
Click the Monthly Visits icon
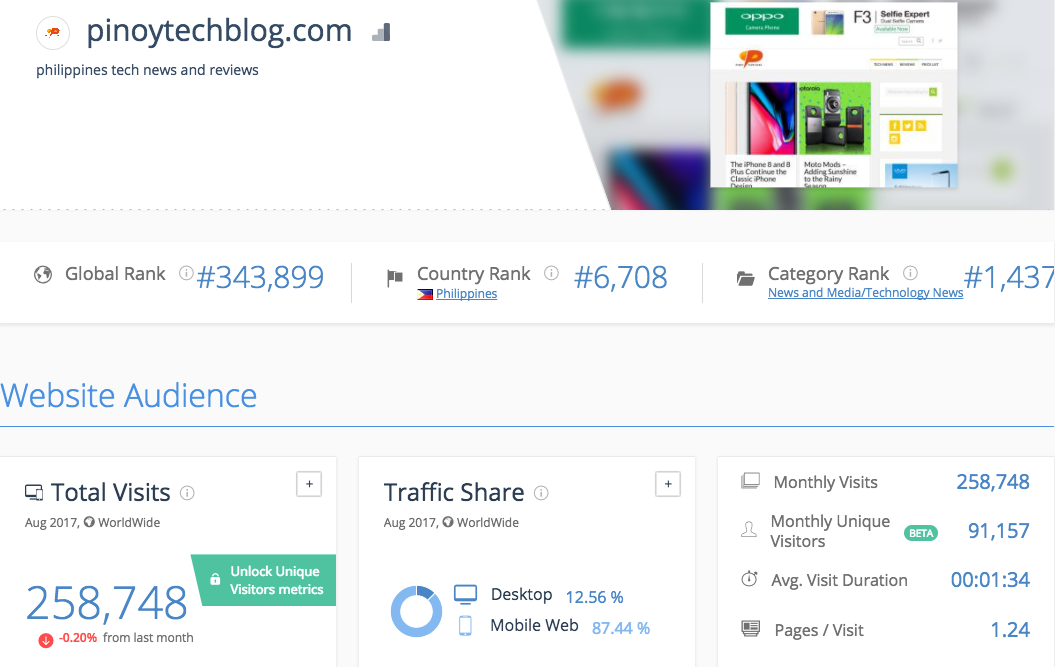[x=750, y=481]
